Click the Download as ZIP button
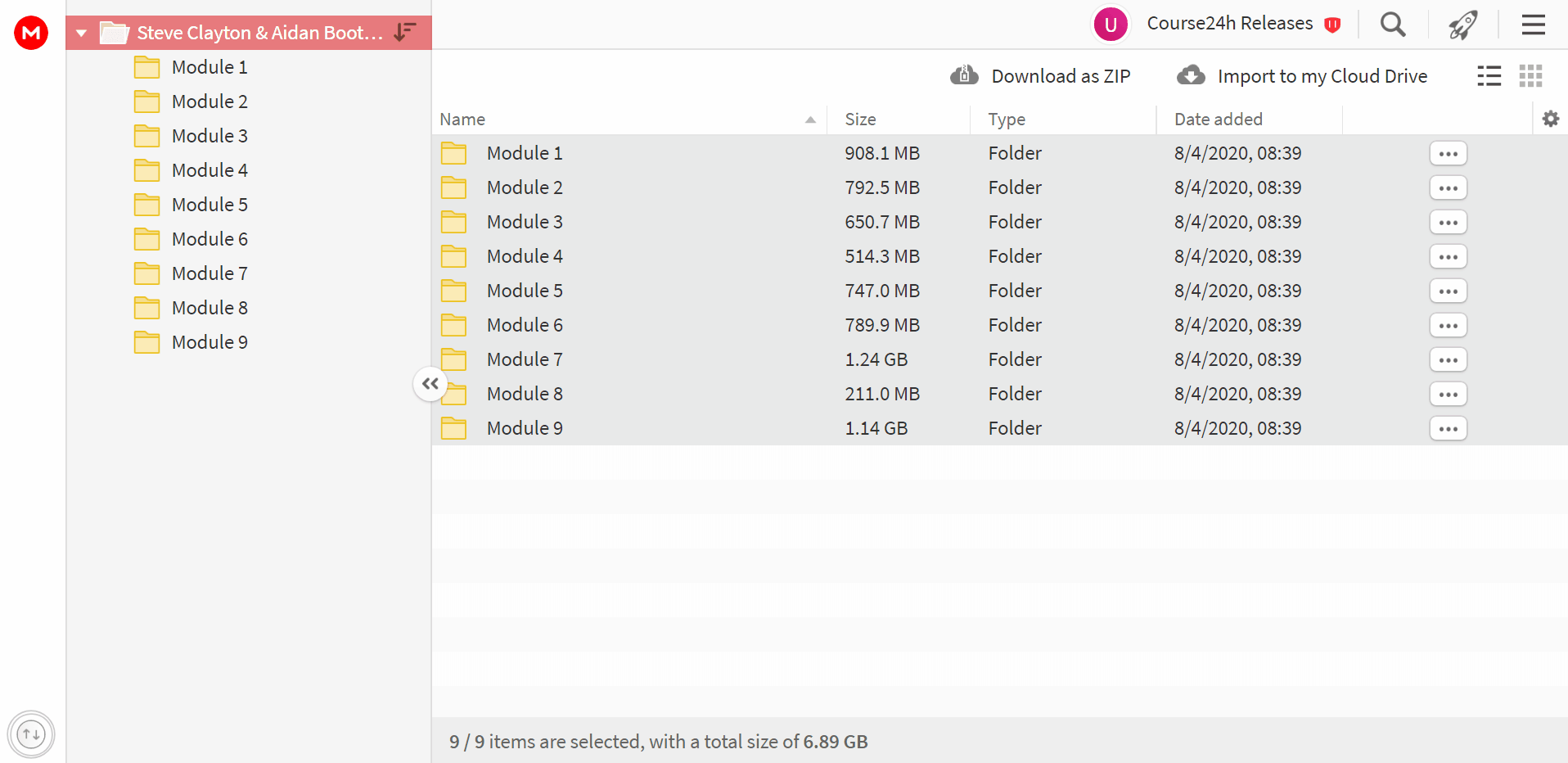Screen dimensions: 1568x763 pos(1040,76)
